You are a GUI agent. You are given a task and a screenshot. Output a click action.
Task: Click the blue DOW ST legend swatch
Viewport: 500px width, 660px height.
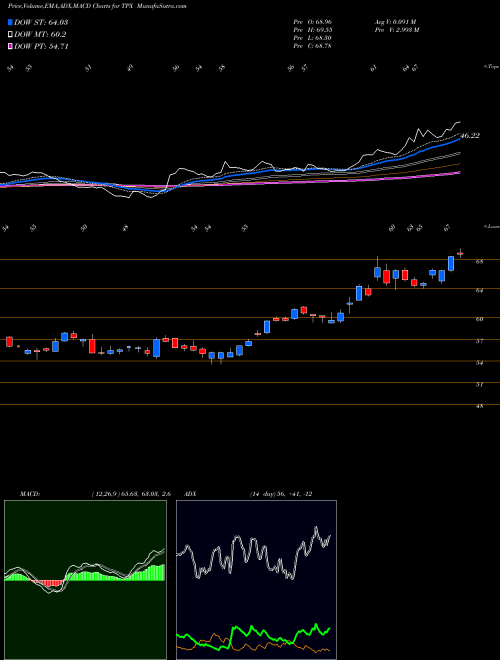[x=11, y=22]
